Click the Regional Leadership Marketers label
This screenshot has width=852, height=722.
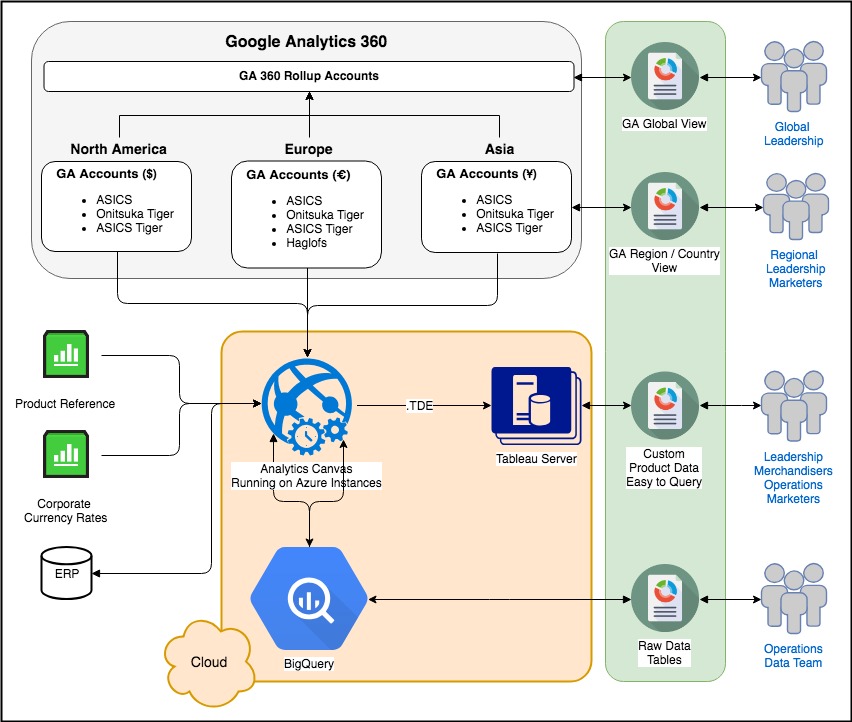(795, 268)
